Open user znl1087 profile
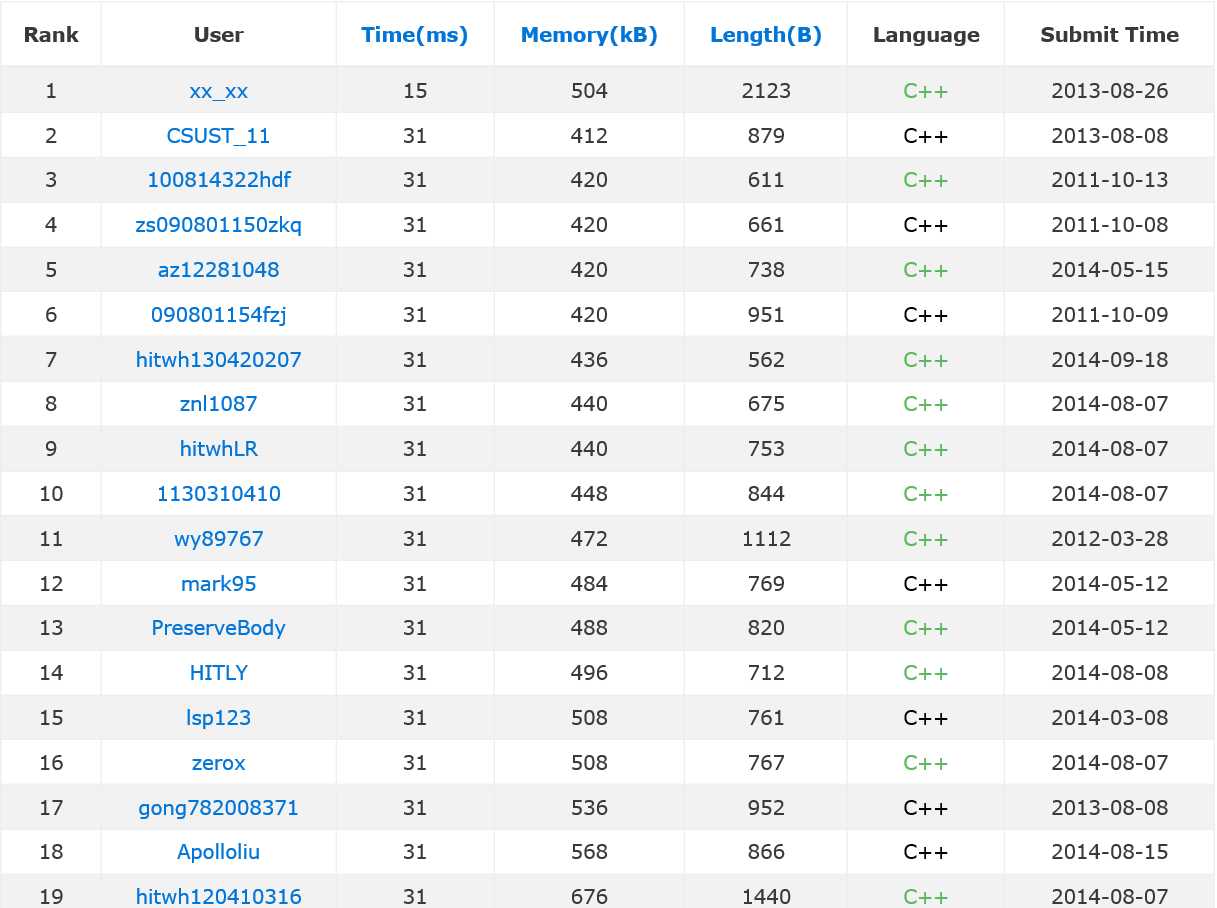The image size is (1217, 908). (x=219, y=404)
